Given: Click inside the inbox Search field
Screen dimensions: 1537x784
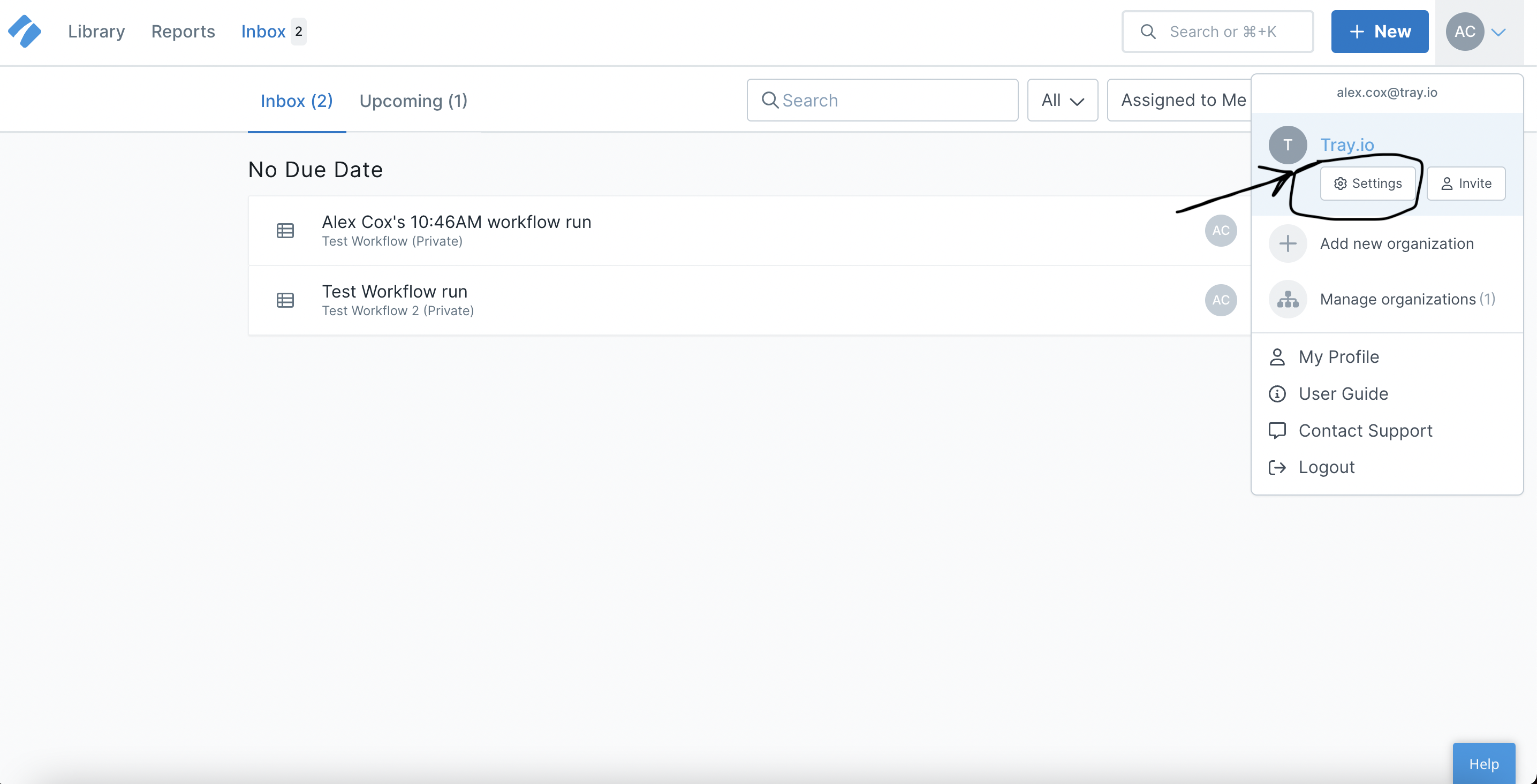Looking at the screenshot, I should [882, 100].
